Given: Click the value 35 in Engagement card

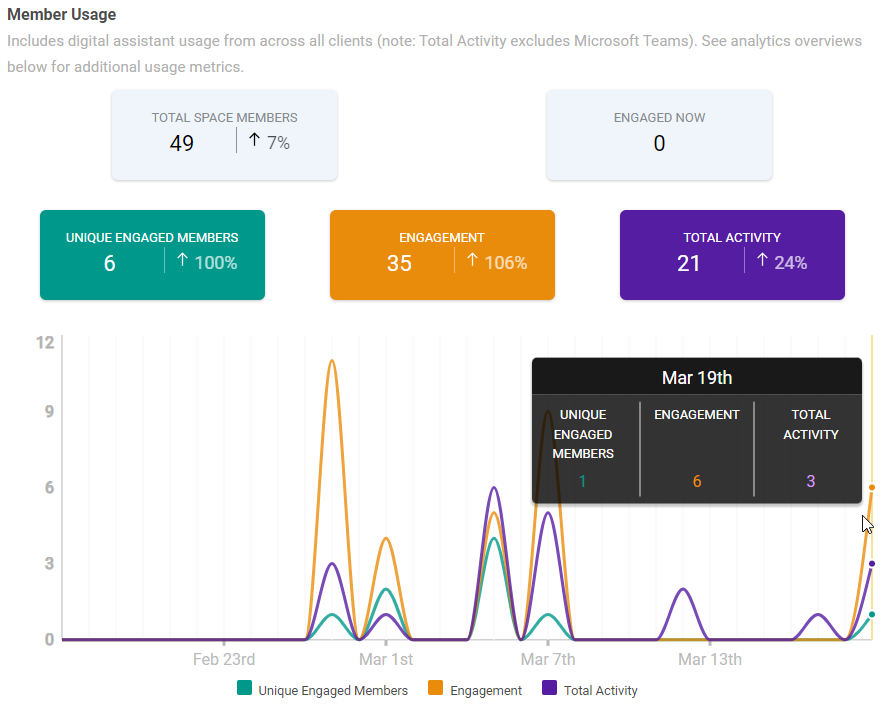Looking at the screenshot, I should coord(399,263).
